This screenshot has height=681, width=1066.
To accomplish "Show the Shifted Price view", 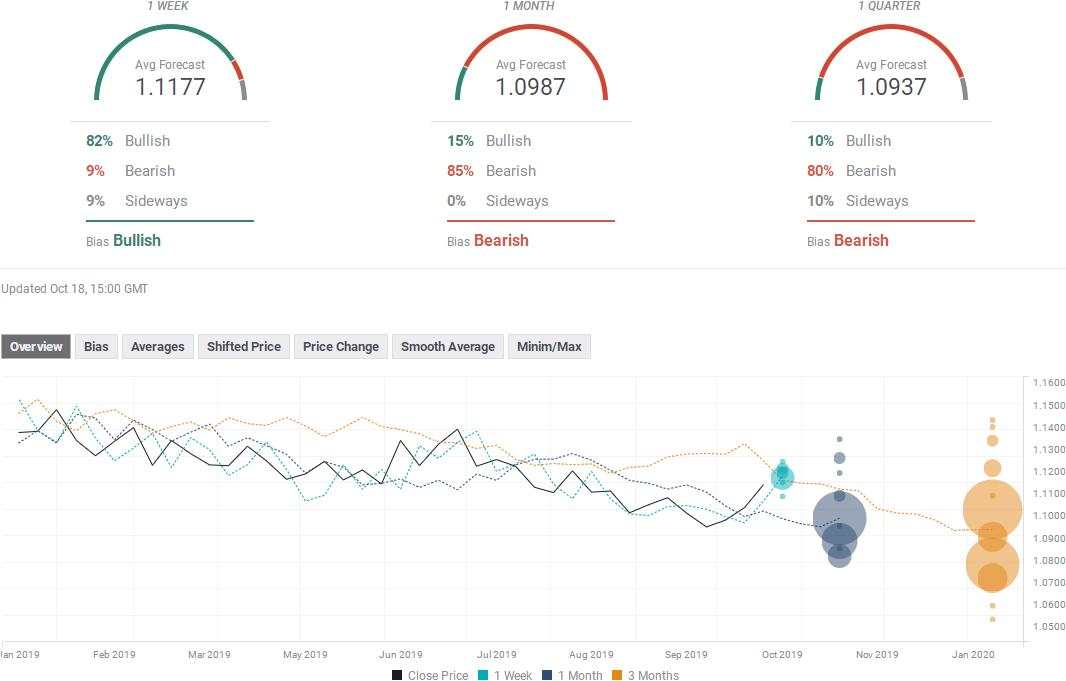I will pos(243,347).
